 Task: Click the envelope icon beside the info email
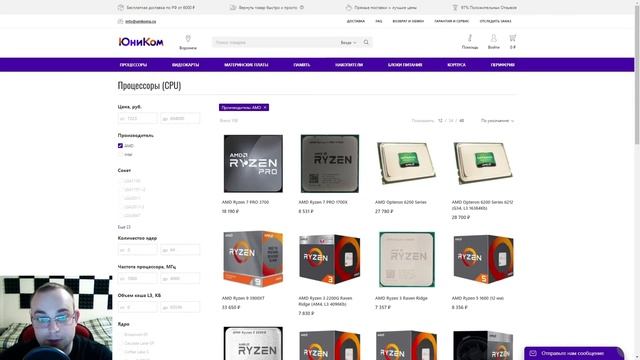coord(120,21)
